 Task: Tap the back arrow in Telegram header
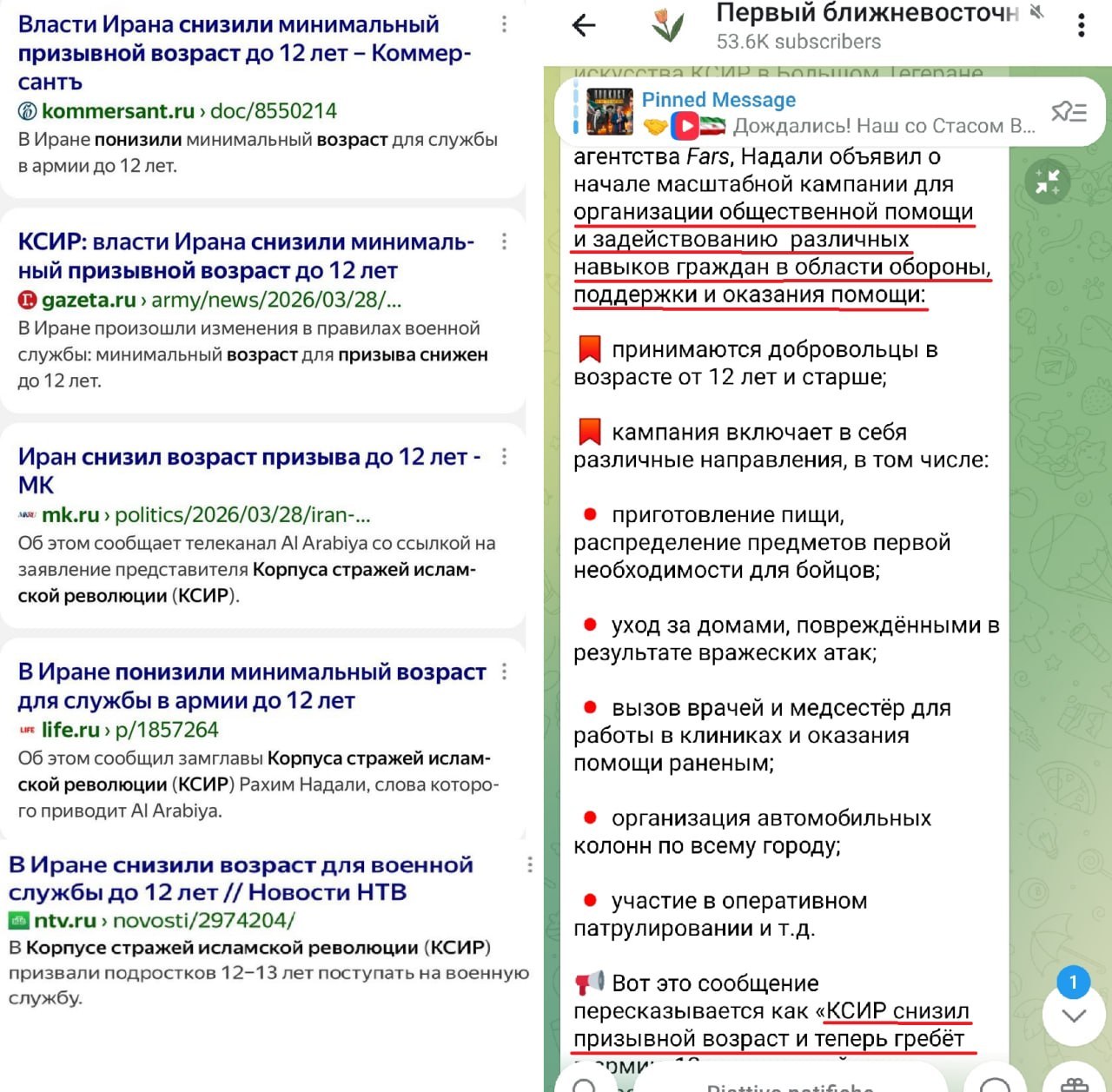click(585, 25)
